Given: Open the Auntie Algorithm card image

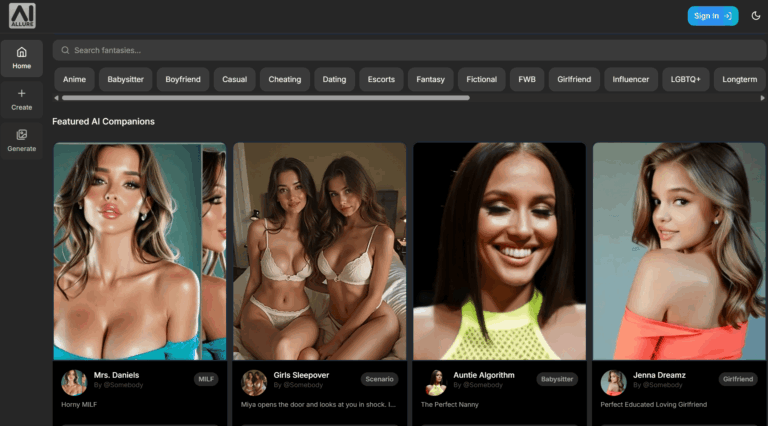Looking at the screenshot, I should 499,251.
